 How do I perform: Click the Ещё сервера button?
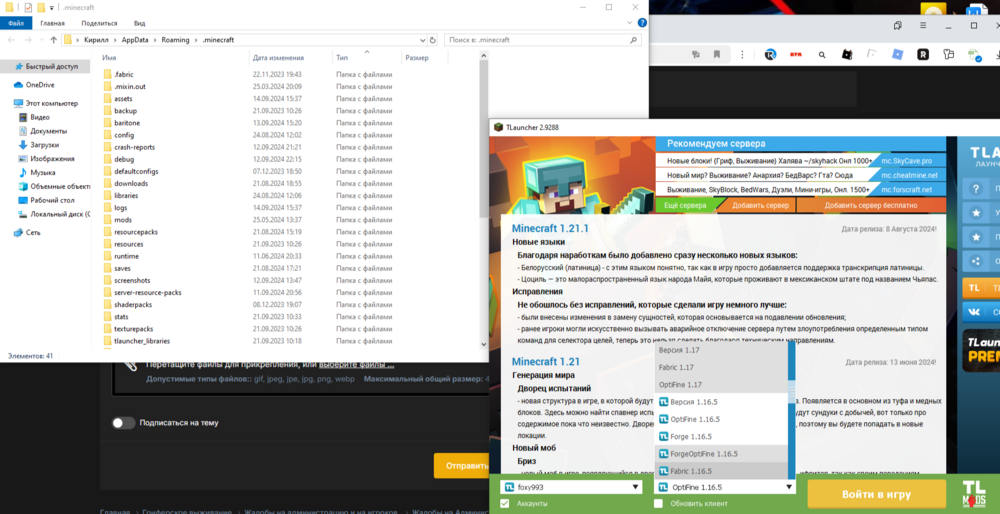[685, 205]
